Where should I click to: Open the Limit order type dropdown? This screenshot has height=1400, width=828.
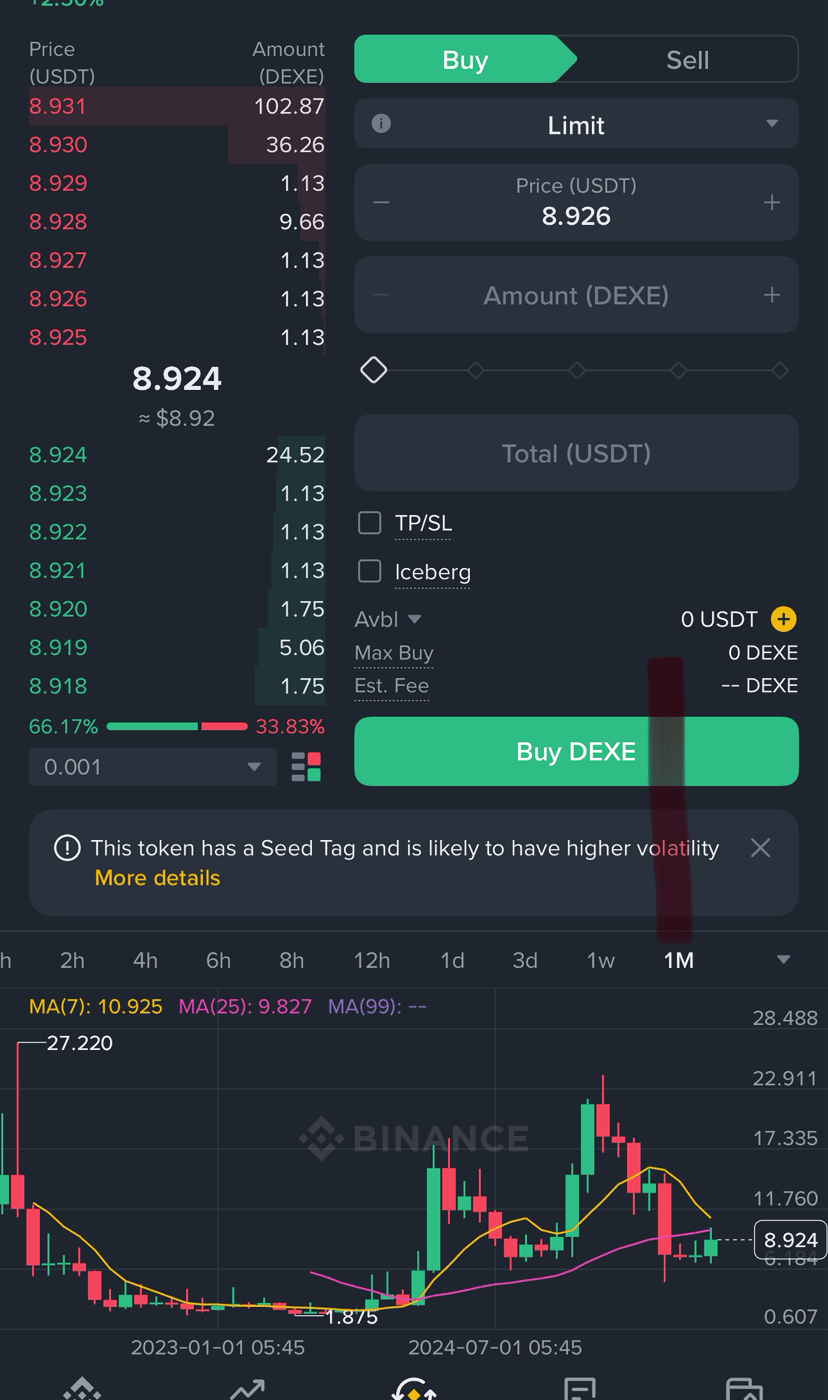(576, 125)
